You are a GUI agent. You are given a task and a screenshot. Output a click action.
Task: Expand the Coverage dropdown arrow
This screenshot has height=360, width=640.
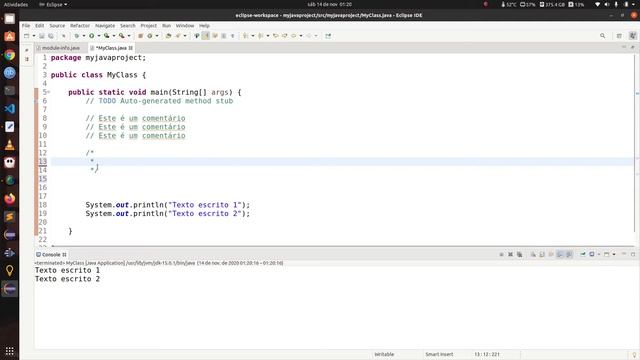pyautogui.click(x=114, y=36)
